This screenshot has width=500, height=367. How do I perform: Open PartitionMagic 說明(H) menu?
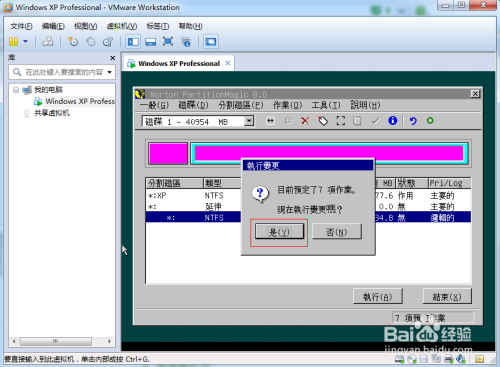click(x=365, y=105)
